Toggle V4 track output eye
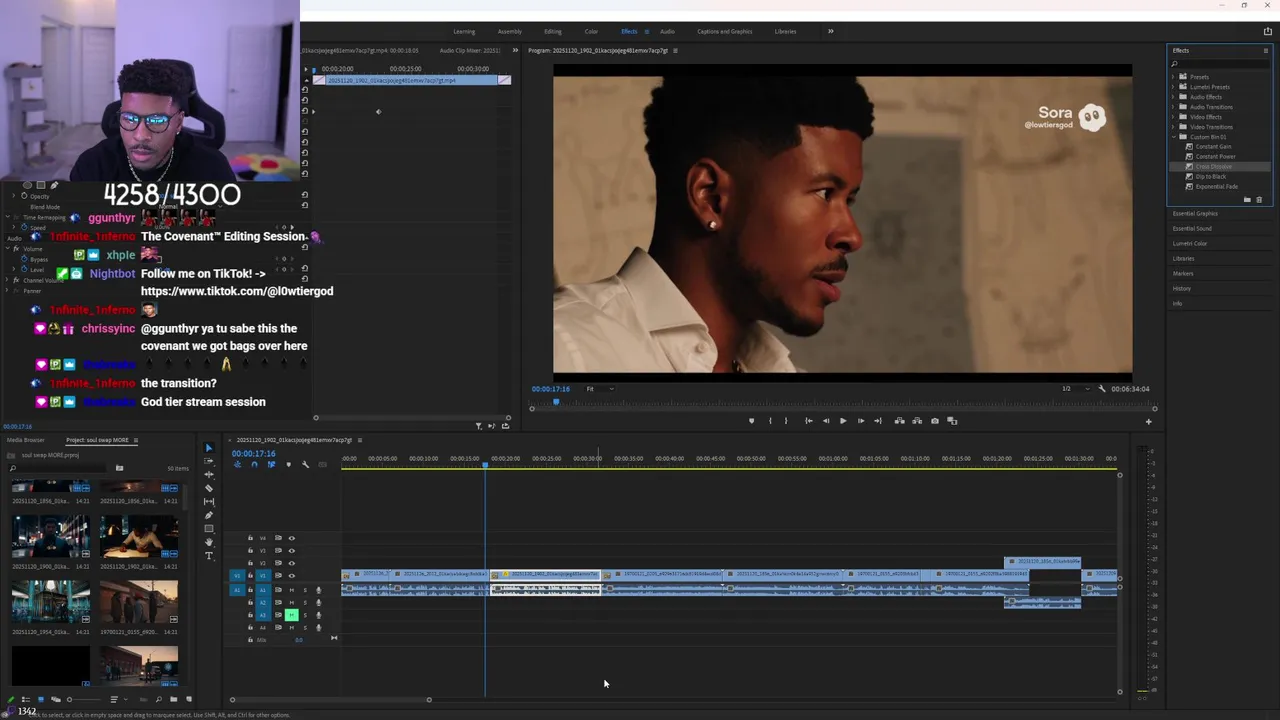1280x720 pixels. click(292, 538)
